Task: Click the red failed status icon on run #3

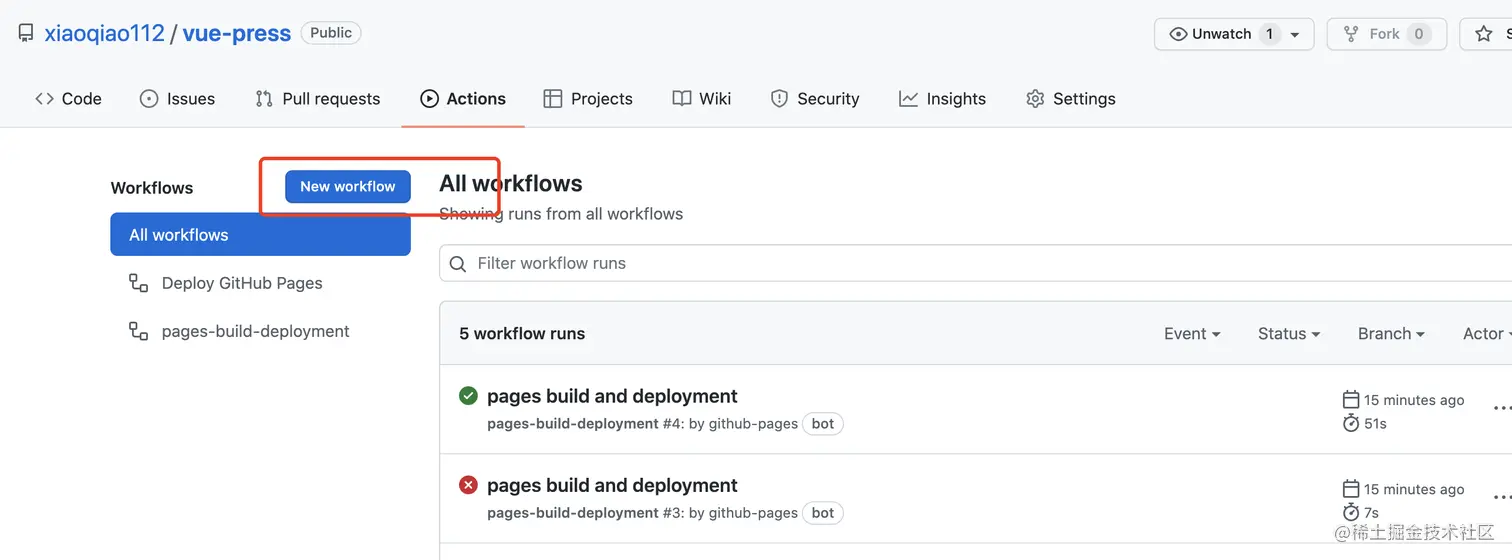Action: [468, 485]
